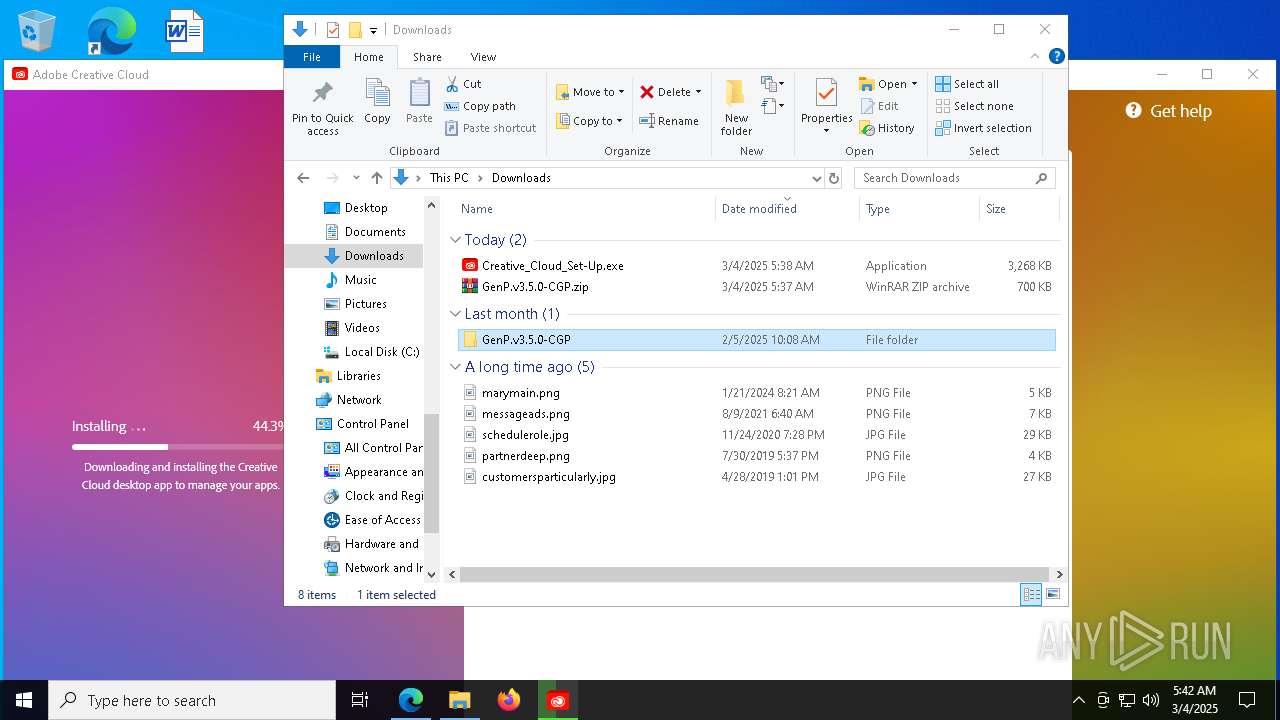Click Cut in Clipboard group
The image size is (1280, 720).
463,84
